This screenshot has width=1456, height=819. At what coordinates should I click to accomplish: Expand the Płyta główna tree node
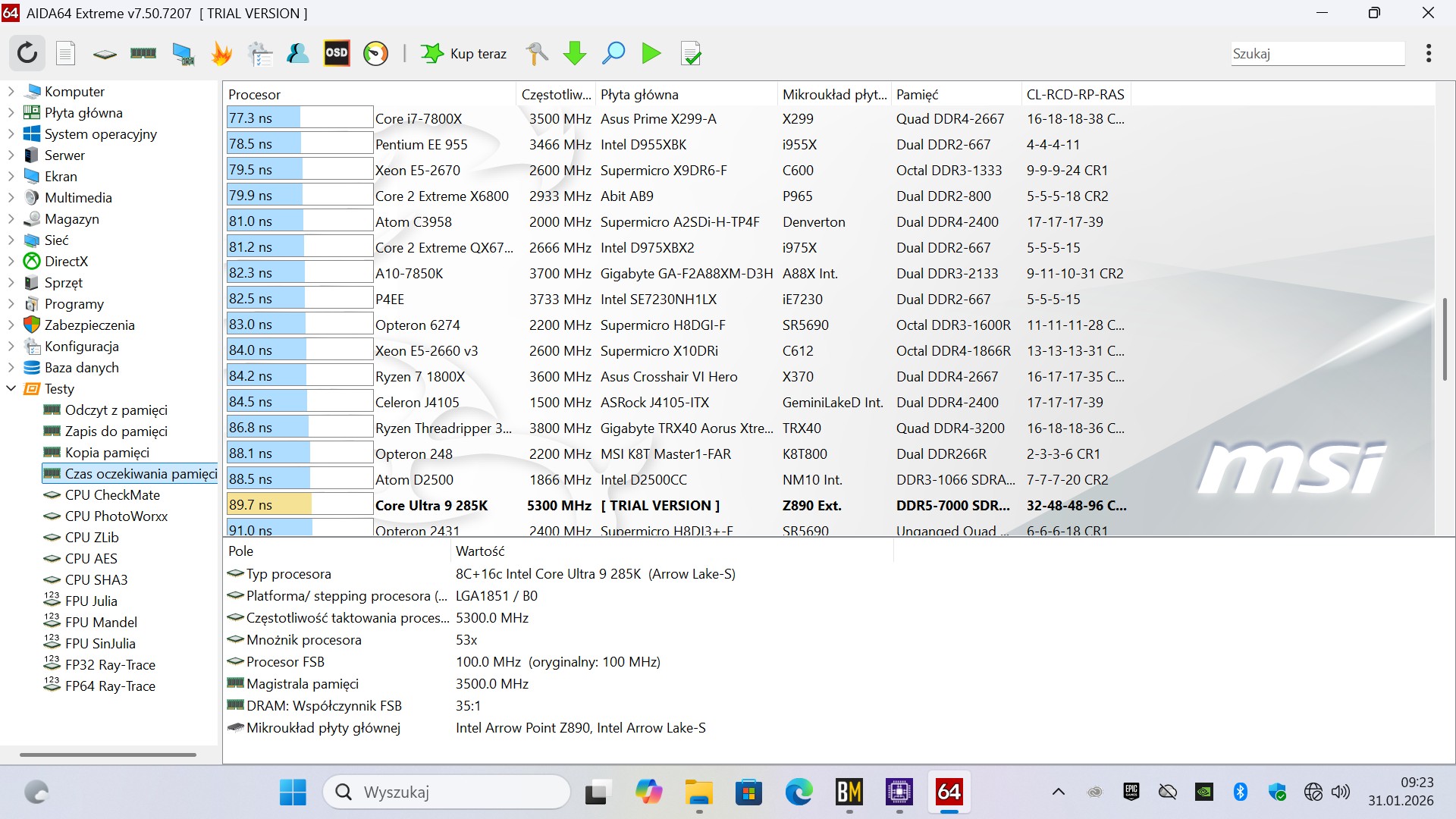click(11, 112)
